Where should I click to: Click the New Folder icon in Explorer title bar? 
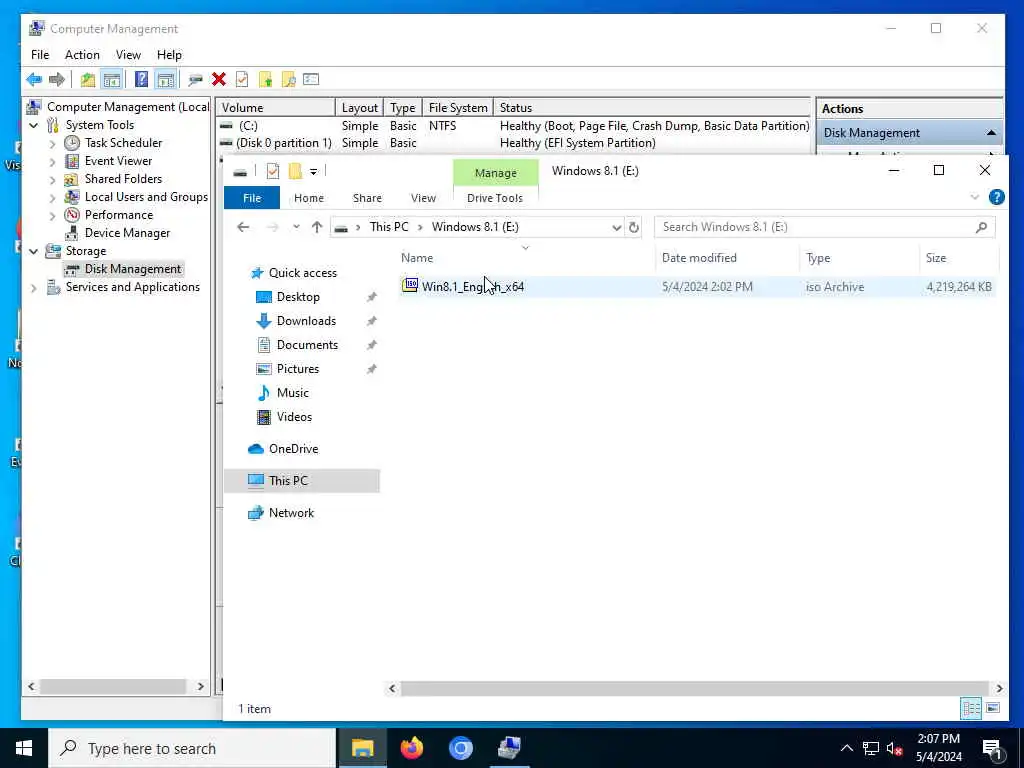pos(295,171)
